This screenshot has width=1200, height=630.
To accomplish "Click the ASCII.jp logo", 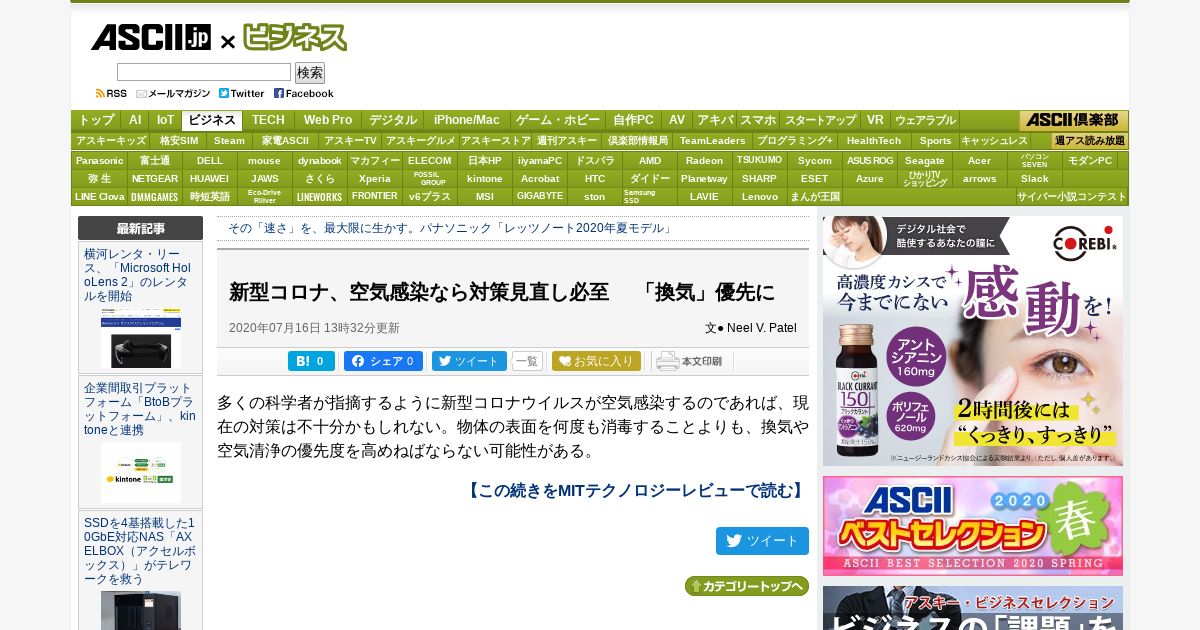I will 151,38.
